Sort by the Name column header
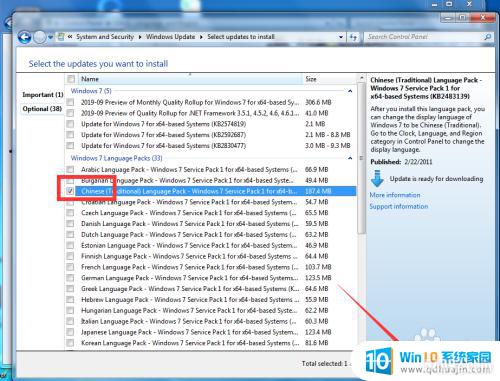The width and height of the screenshot is (500, 381). [x=190, y=79]
